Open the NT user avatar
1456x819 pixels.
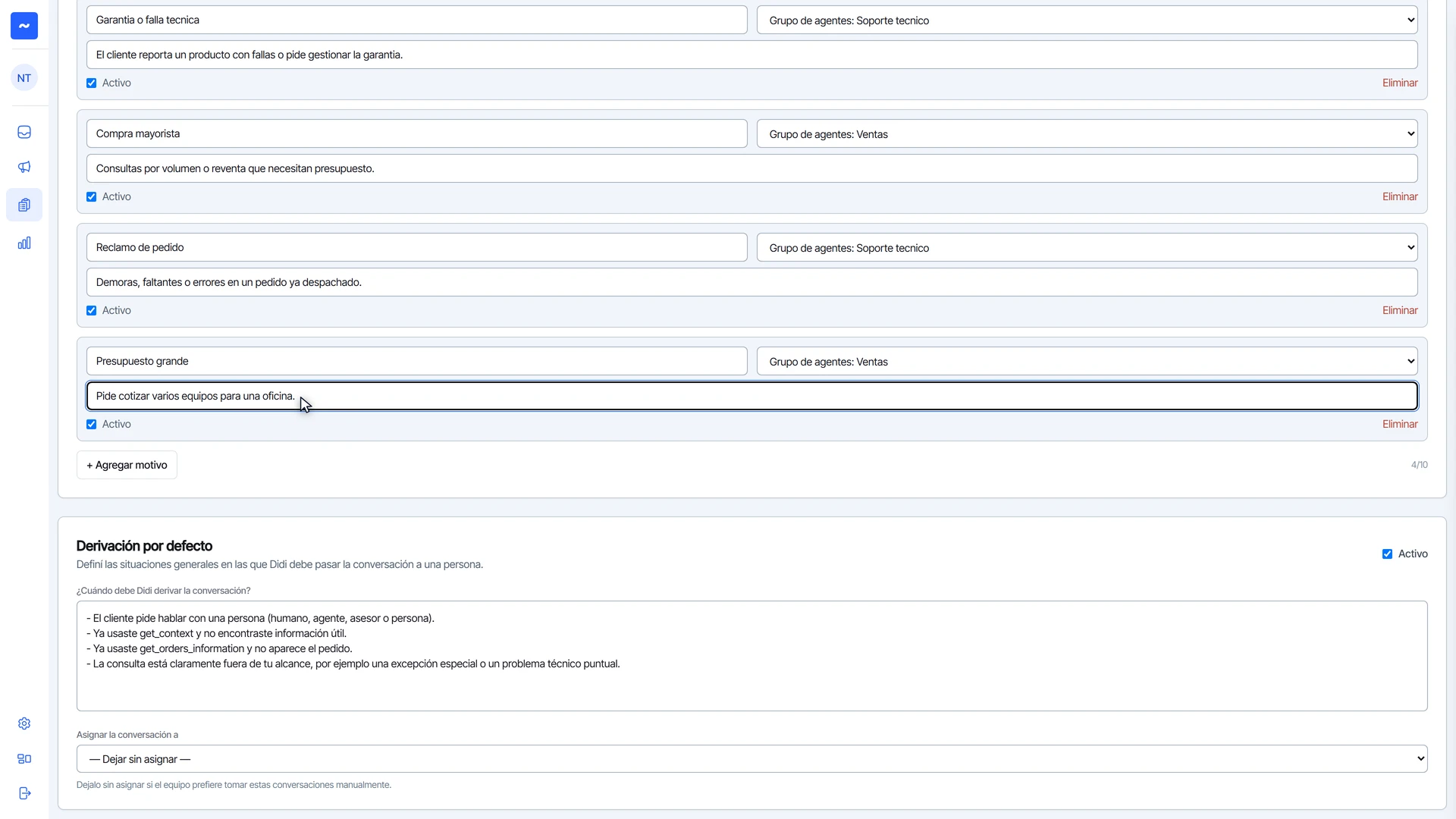click(x=24, y=77)
